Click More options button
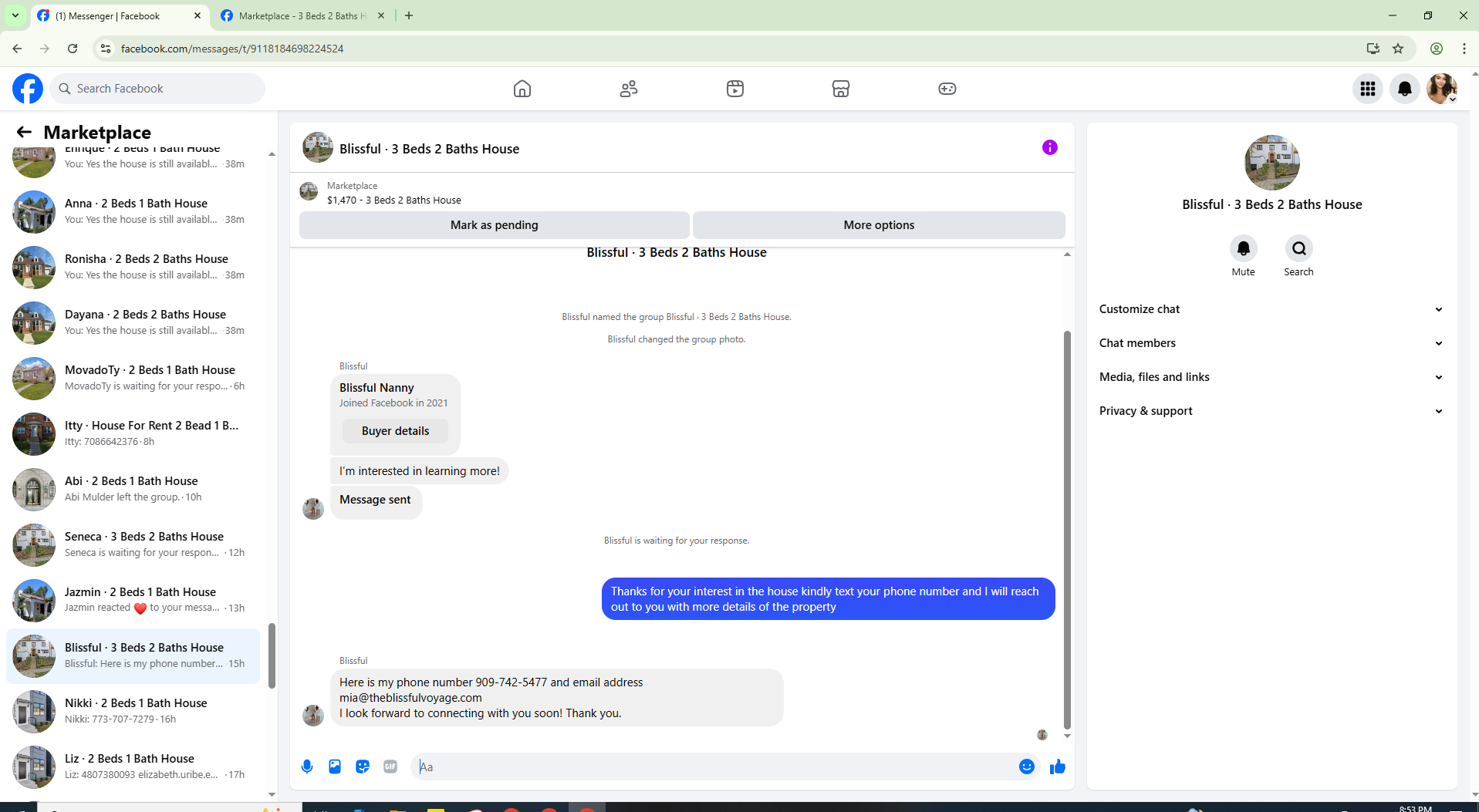Image resolution: width=1479 pixels, height=812 pixels. point(879,225)
